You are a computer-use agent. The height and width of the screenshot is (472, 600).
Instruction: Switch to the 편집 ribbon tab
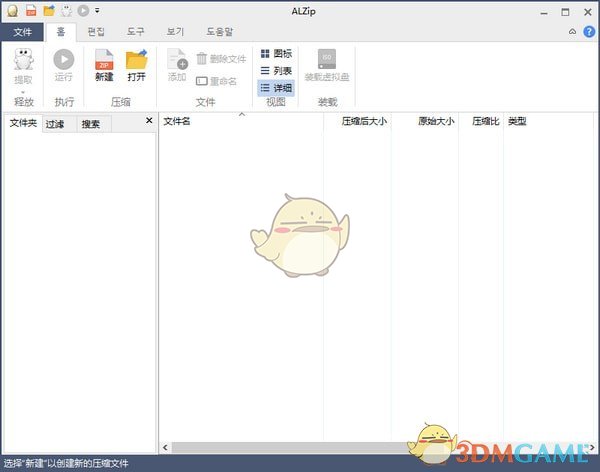[x=96, y=32]
